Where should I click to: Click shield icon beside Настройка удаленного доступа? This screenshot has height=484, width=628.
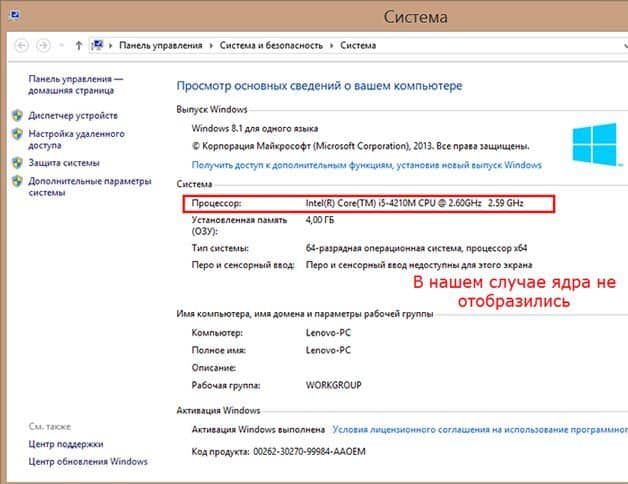tap(17, 134)
